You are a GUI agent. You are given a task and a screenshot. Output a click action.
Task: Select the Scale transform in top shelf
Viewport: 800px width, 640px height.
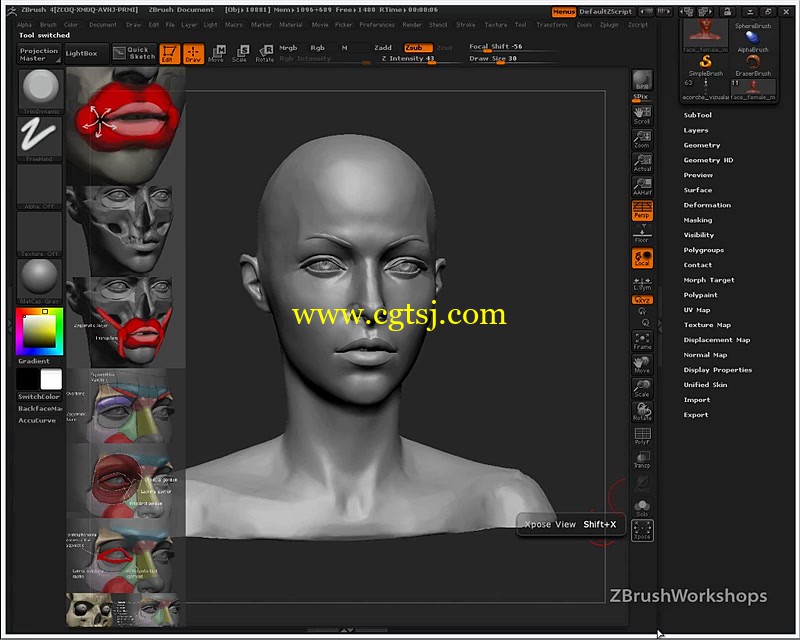coord(240,54)
